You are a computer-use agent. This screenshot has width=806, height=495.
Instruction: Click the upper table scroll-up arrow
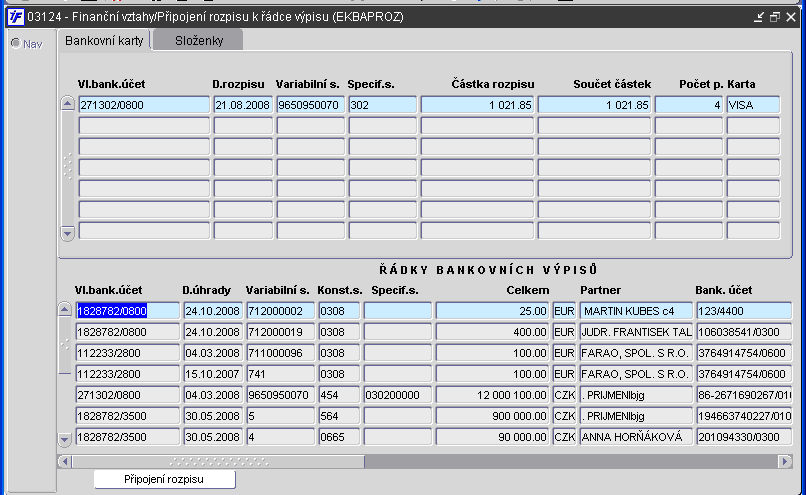(67, 103)
